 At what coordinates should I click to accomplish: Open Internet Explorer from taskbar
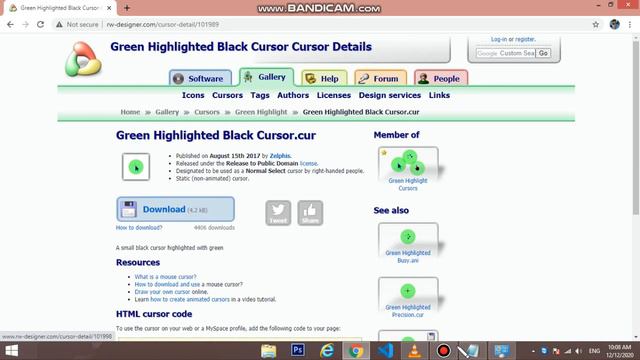[327, 351]
